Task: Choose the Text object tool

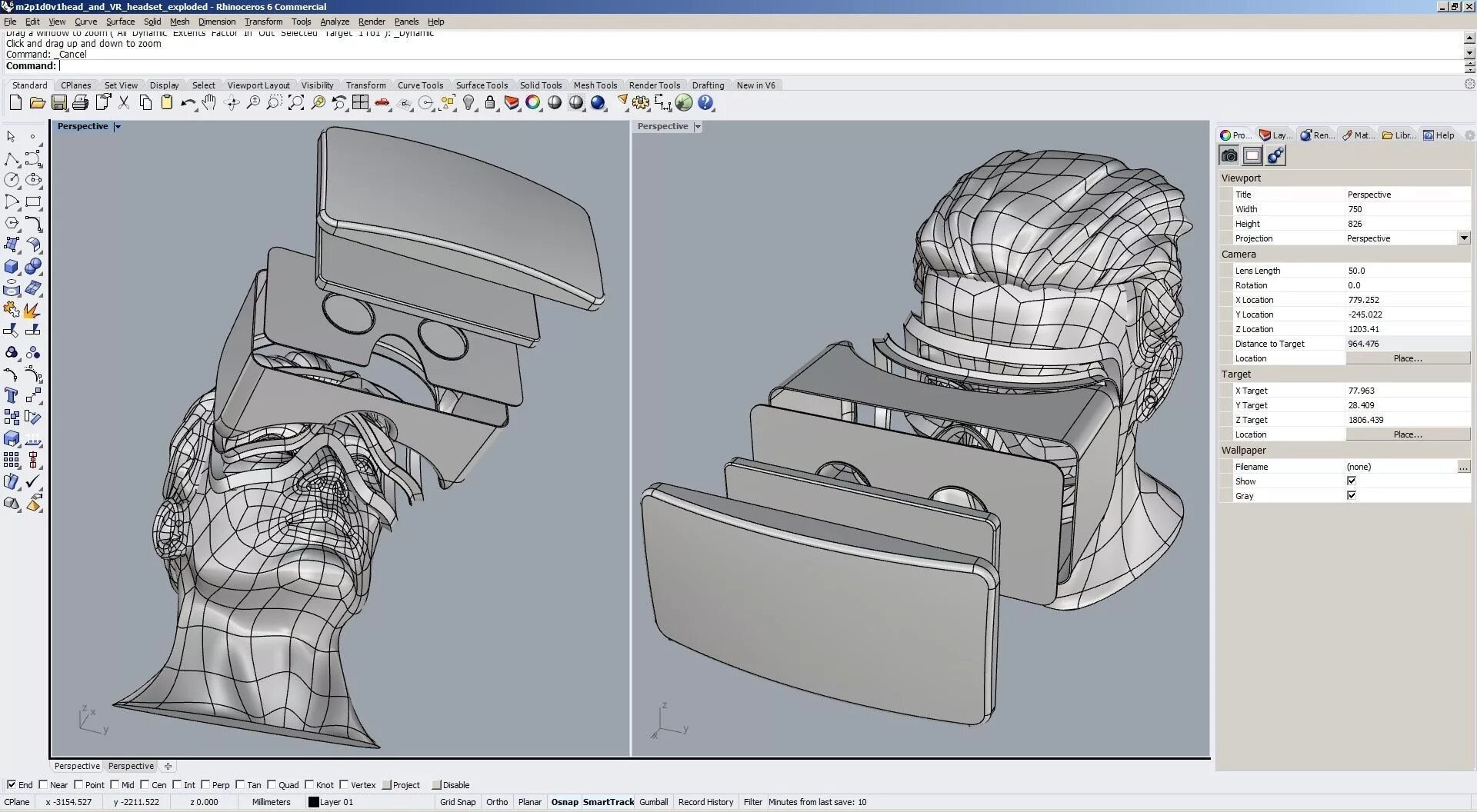Action: coord(12,395)
